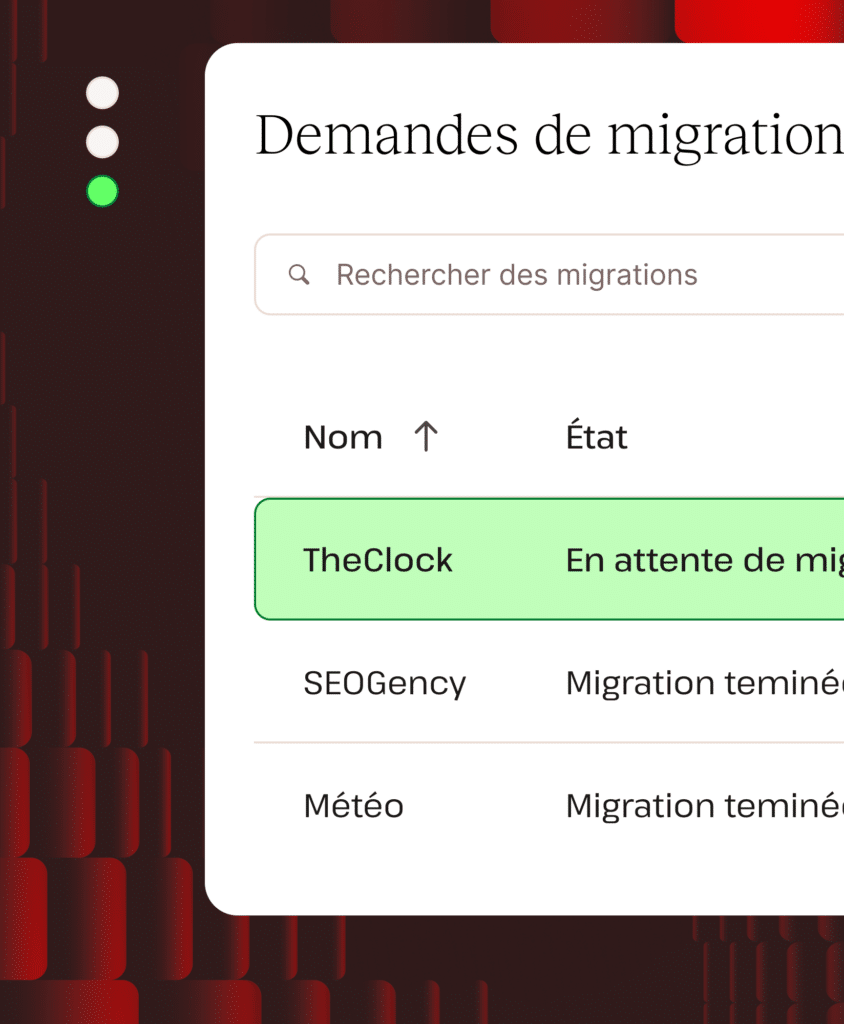
Task: Sort by the État column header
Action: click(597, 437)
